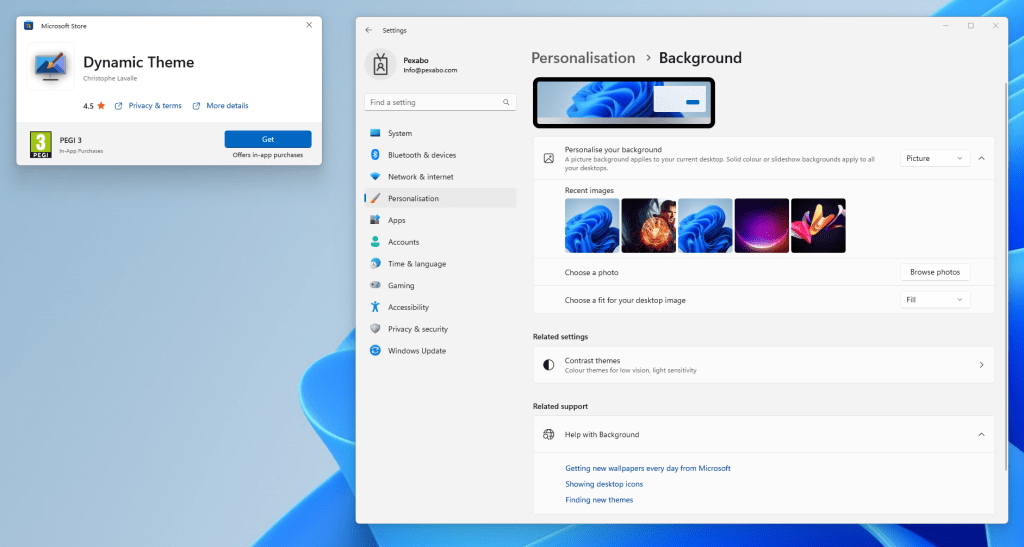
Task: Click the Apps icon in sidebar
Action: tap(375, 220)
